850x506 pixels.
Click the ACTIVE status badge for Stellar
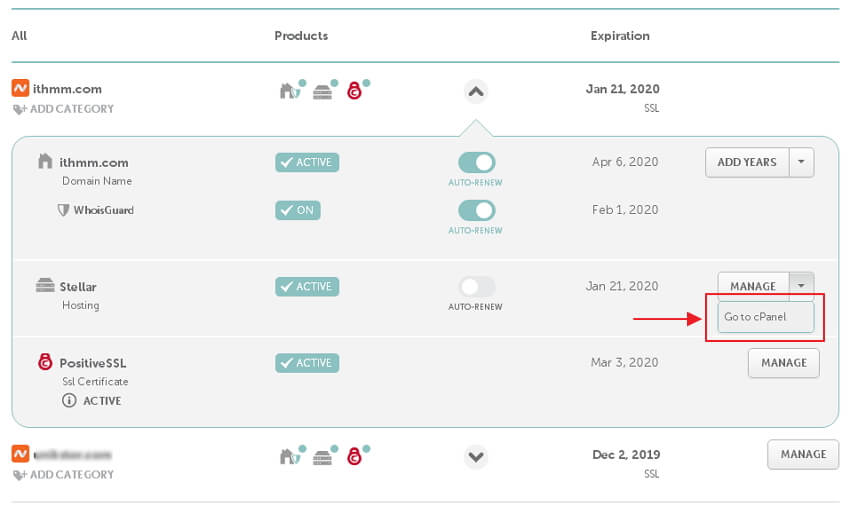click(307, 286)
